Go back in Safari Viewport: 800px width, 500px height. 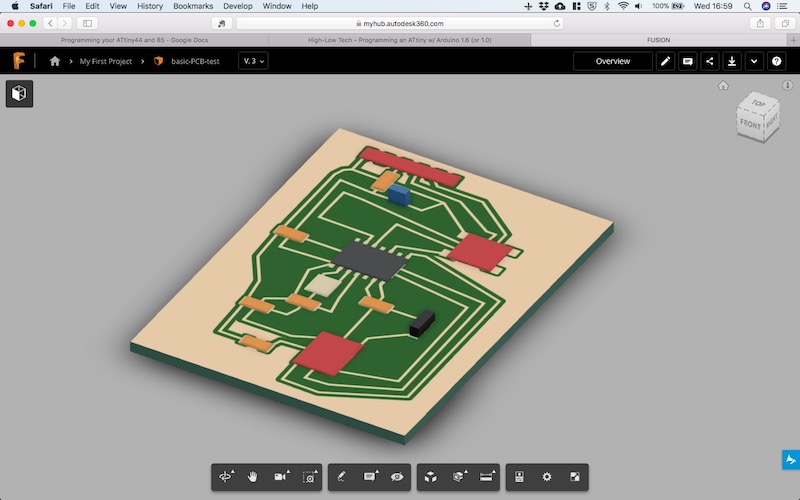point(50,23)
